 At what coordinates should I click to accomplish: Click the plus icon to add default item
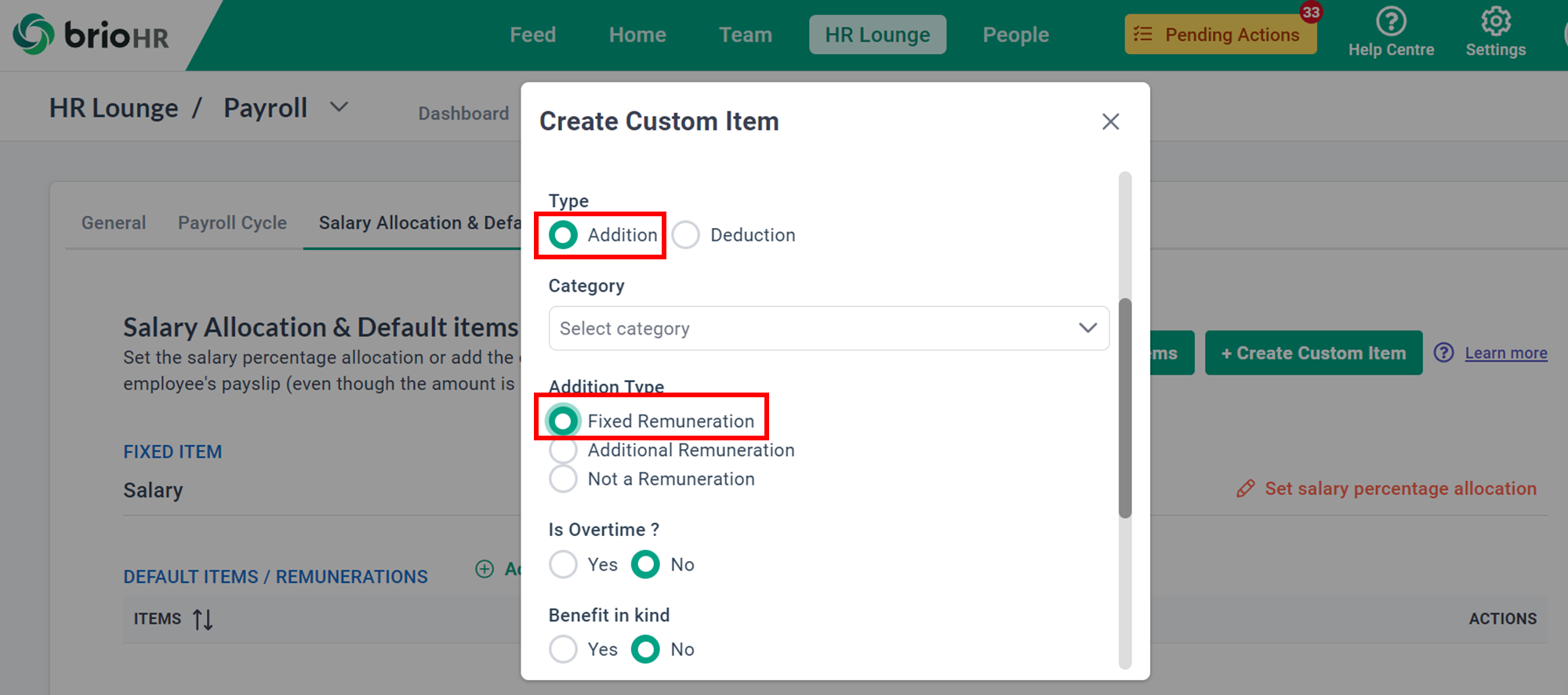point(485,569)
